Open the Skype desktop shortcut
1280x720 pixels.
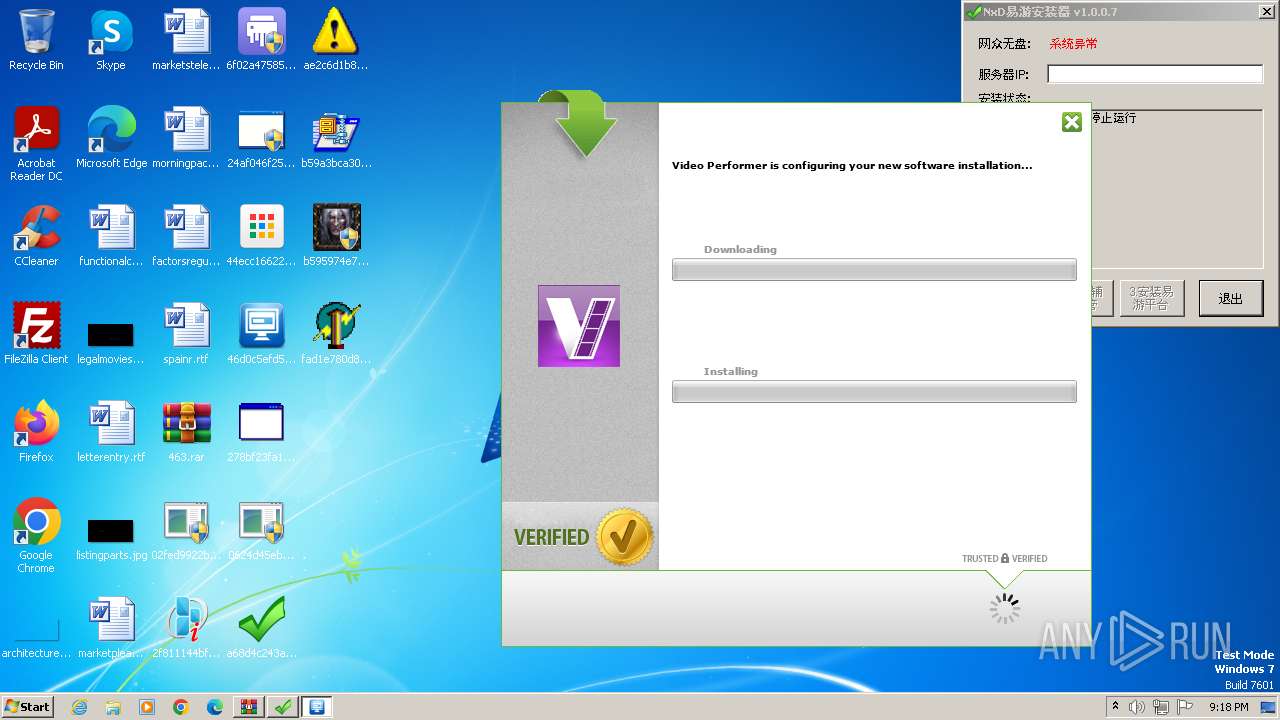111,40
